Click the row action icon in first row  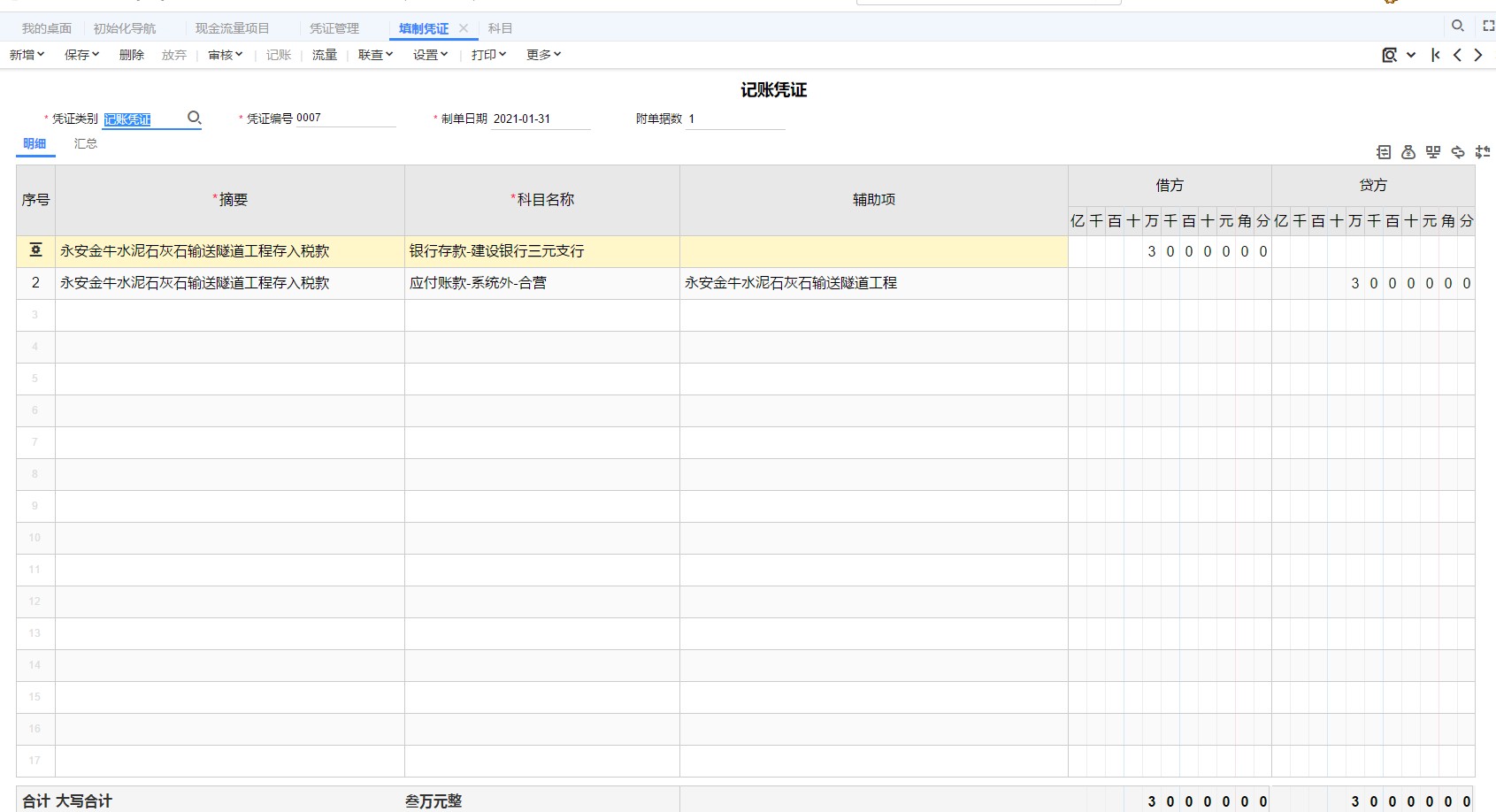click(36, 250)
